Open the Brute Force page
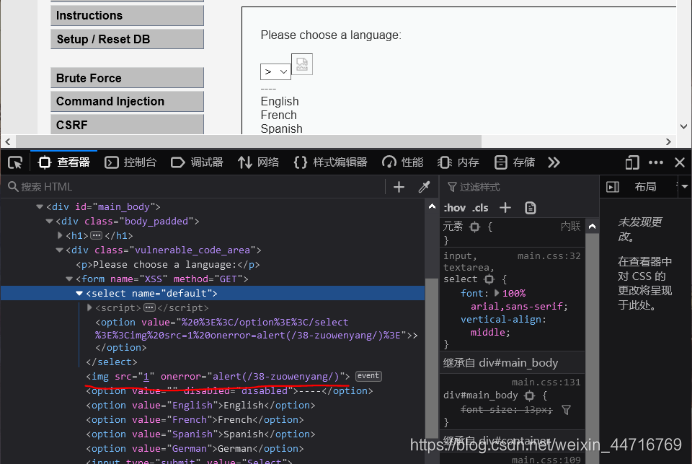This screenshot has height=464, width=692. [x=127, y=78]
